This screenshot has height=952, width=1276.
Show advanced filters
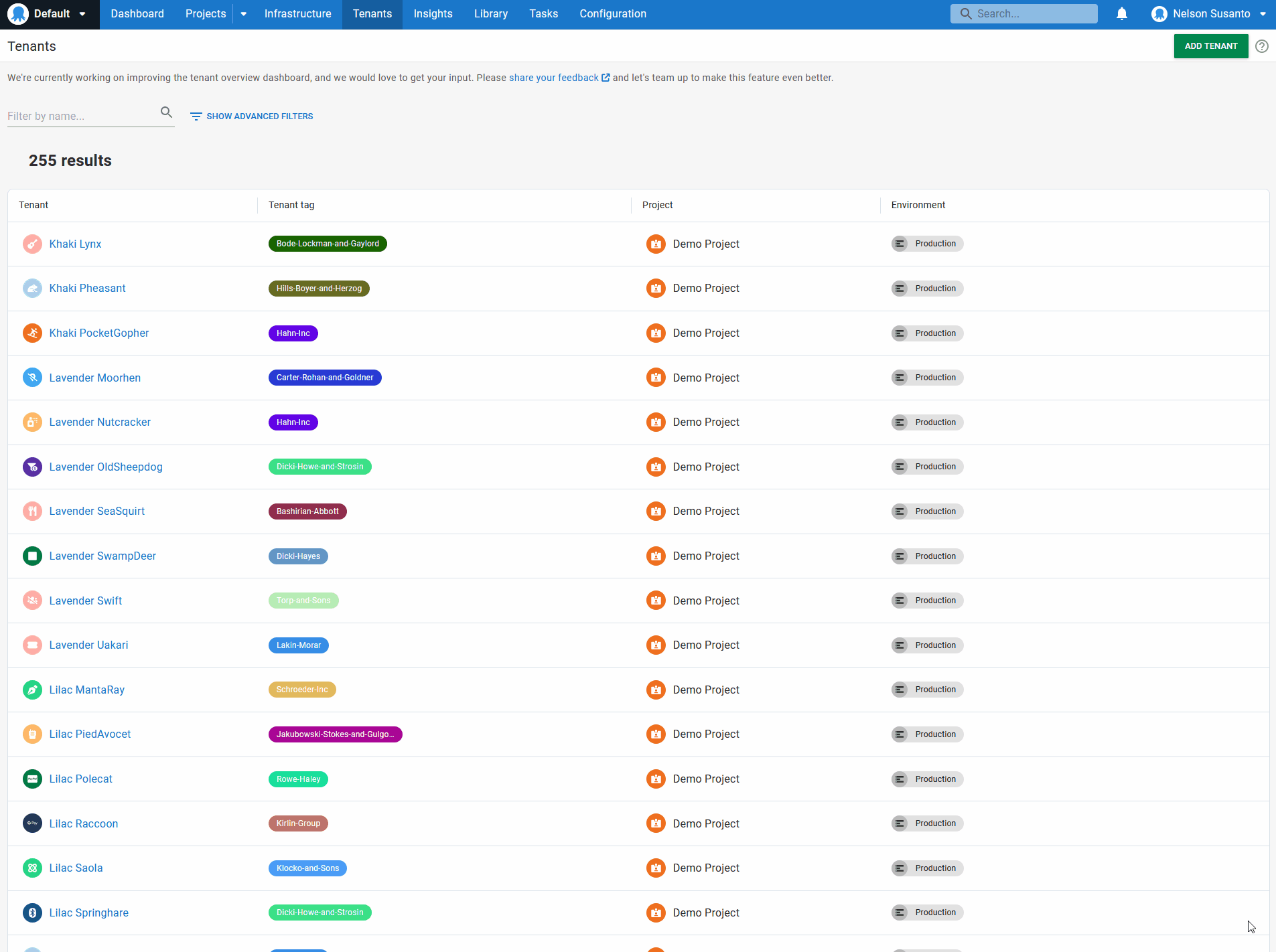[252, 116]
